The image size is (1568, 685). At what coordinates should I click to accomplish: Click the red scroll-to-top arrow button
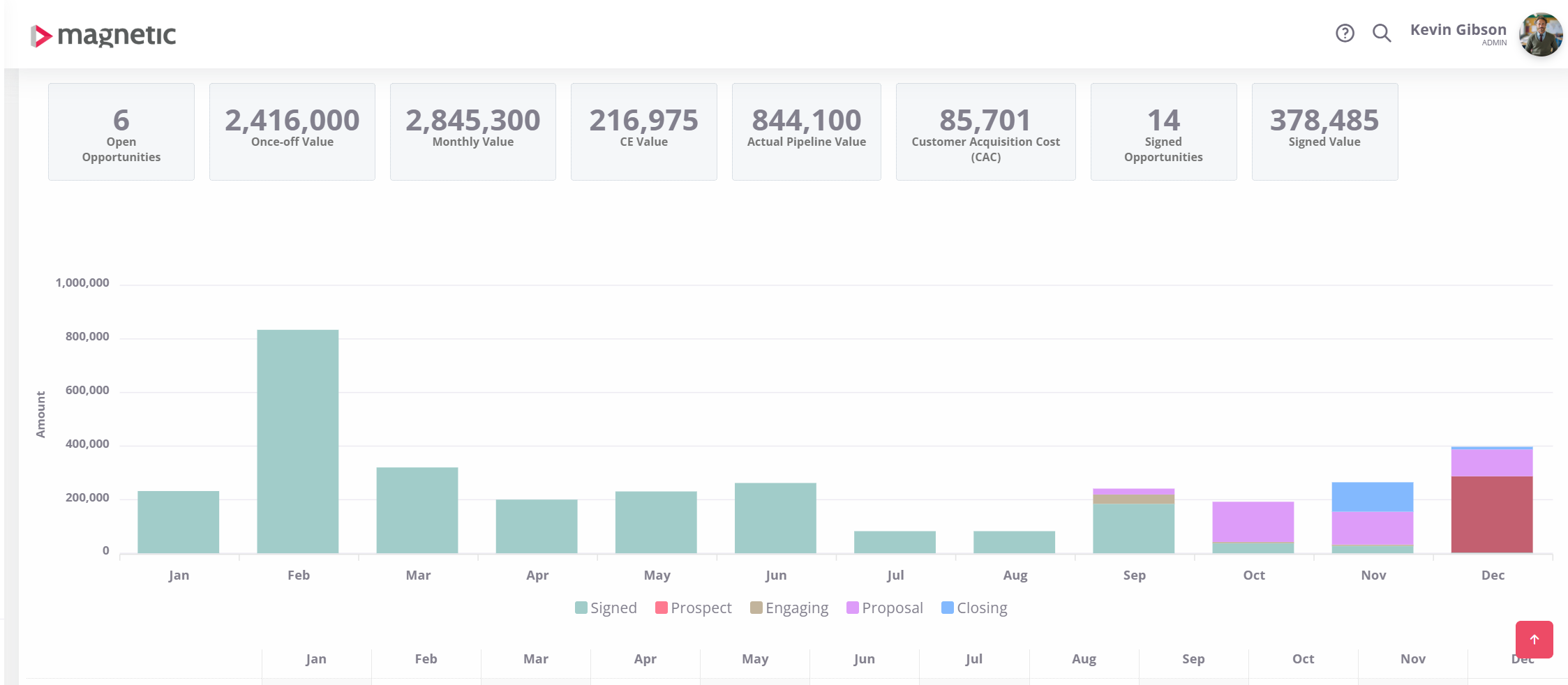tap(1534, 640)
